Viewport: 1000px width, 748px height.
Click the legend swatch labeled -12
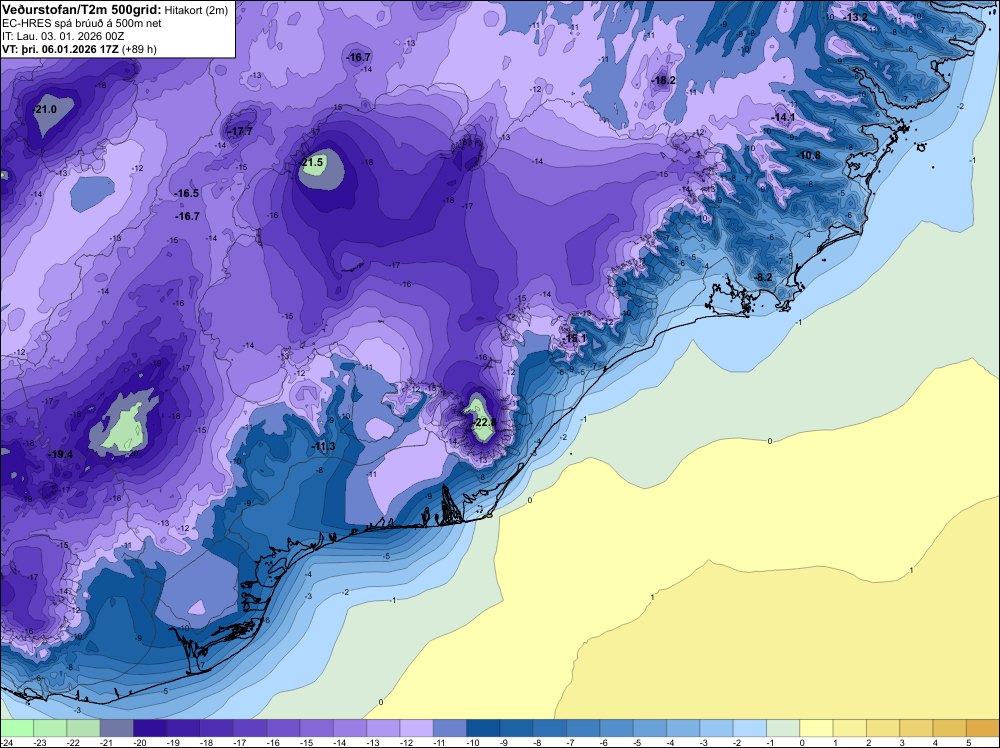tap(416, 728)
